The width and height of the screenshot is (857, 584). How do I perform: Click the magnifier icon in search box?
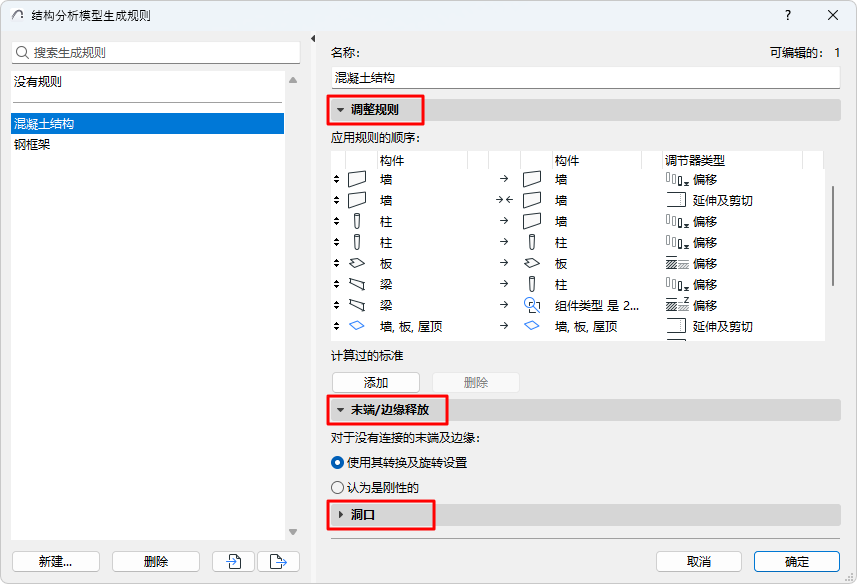click(x=22, y=52)
